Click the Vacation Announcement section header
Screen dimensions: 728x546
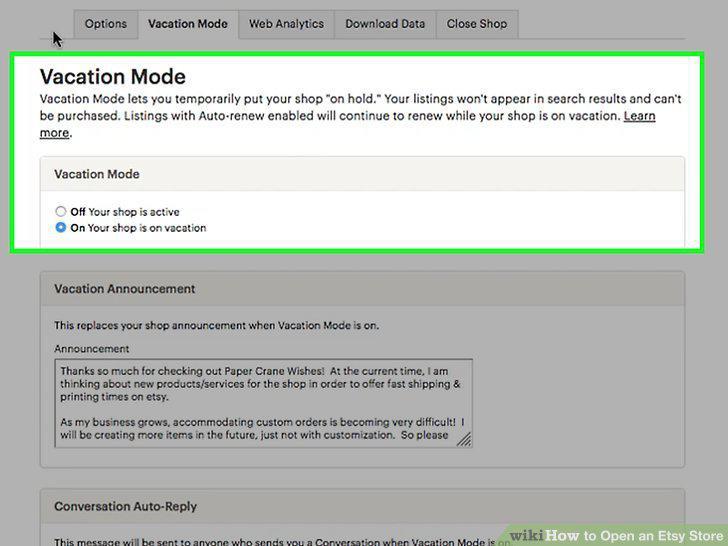(x=362, y=289)
